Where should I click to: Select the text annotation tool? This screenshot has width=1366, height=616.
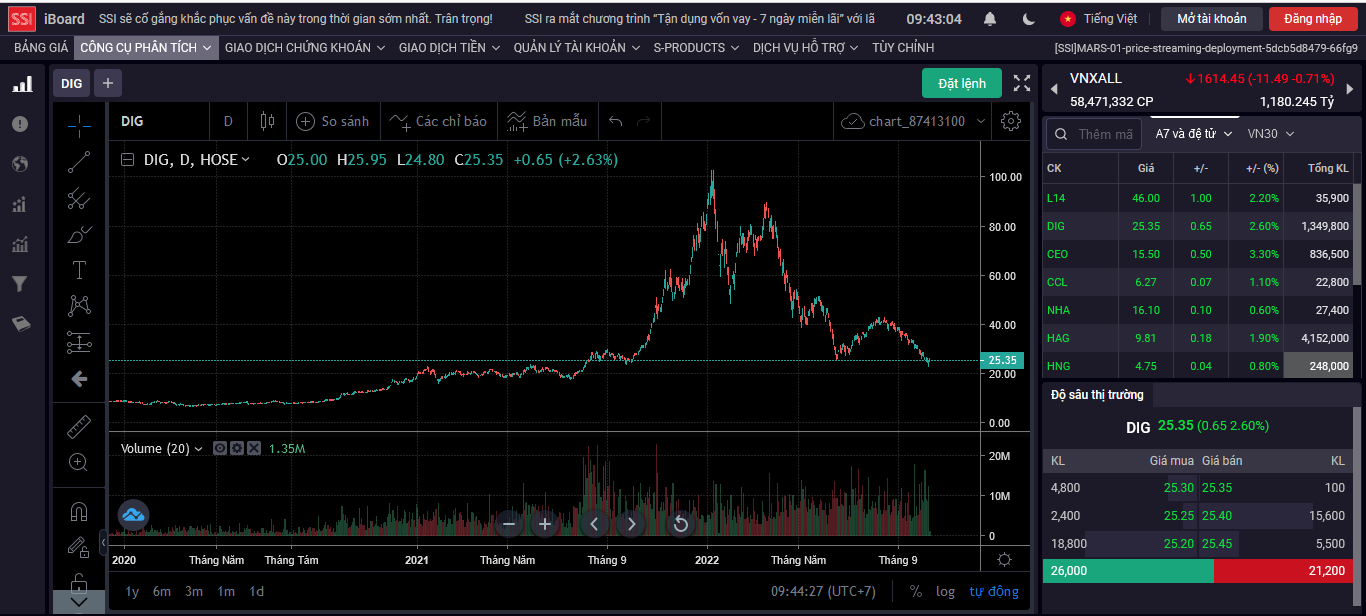click(x=79, y=270)
